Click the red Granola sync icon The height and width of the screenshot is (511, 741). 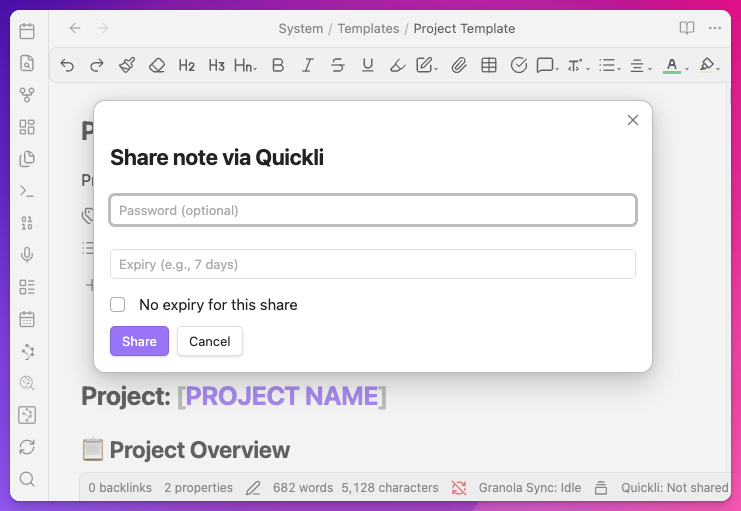point(458,487)
